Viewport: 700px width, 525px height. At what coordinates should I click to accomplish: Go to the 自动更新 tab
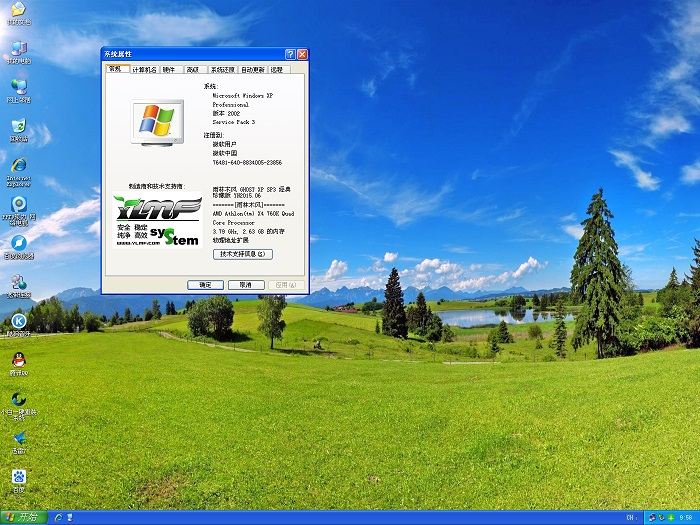(x=252, y=70)
